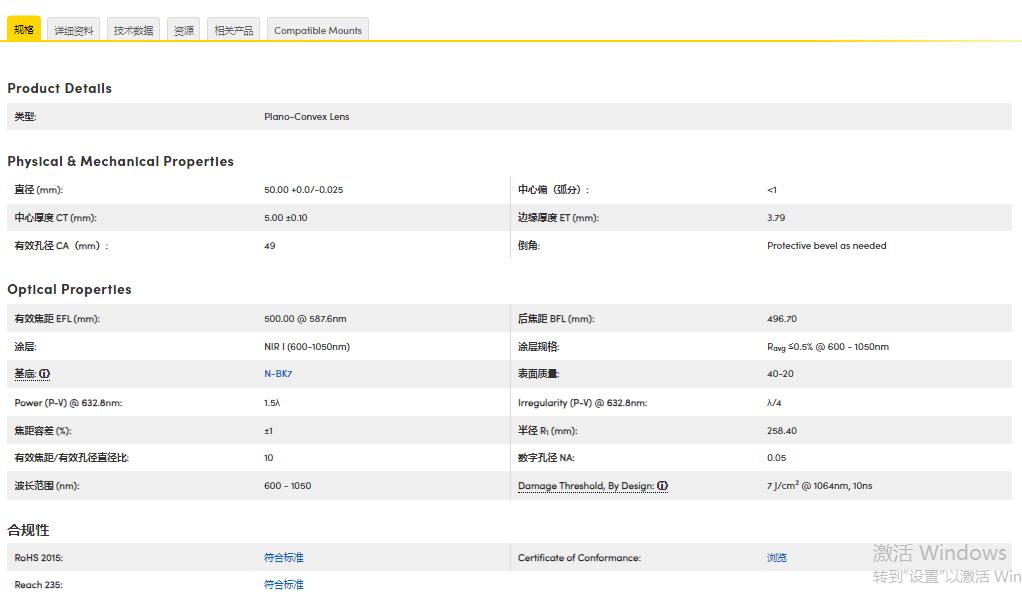Screen dimensions: 1022x612
Task: Click the 7 J/cm² damage threshold value
Action: 819,486
